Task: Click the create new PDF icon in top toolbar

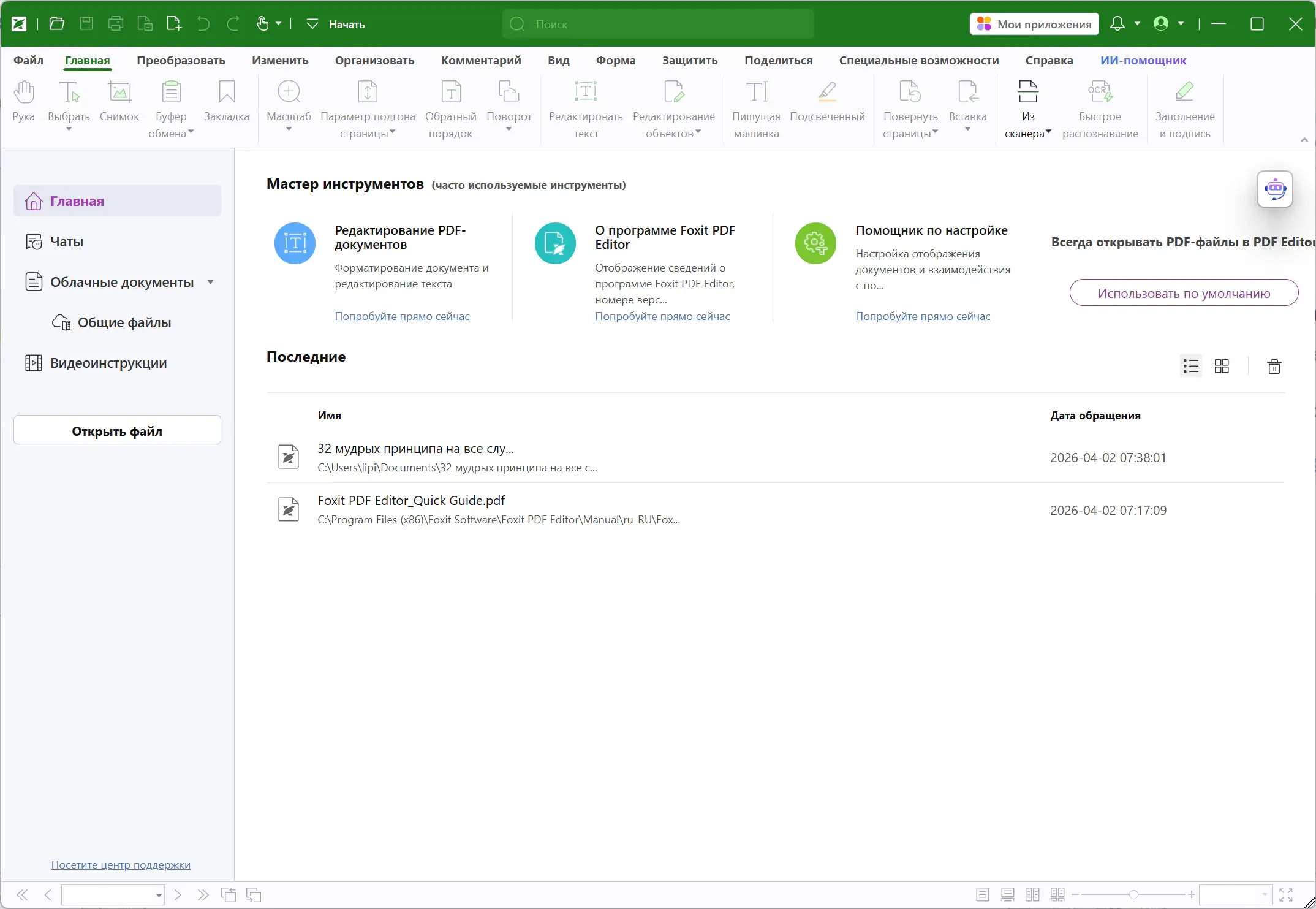Action: tap(174, 24)
